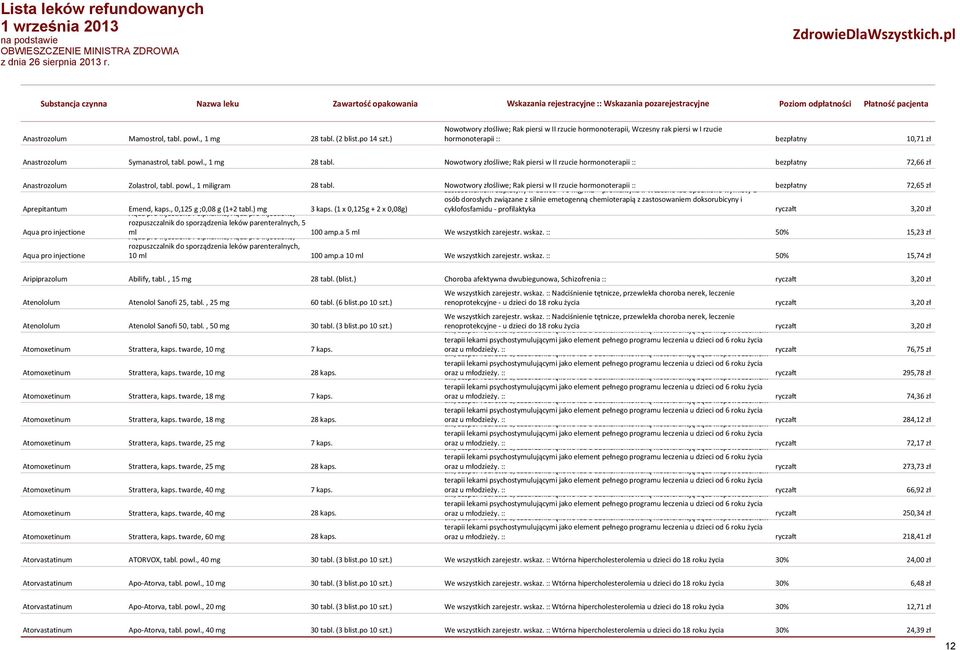Select the 'Zolastrol, tabl. powl., 1 miligram' cell

[179, 185]
